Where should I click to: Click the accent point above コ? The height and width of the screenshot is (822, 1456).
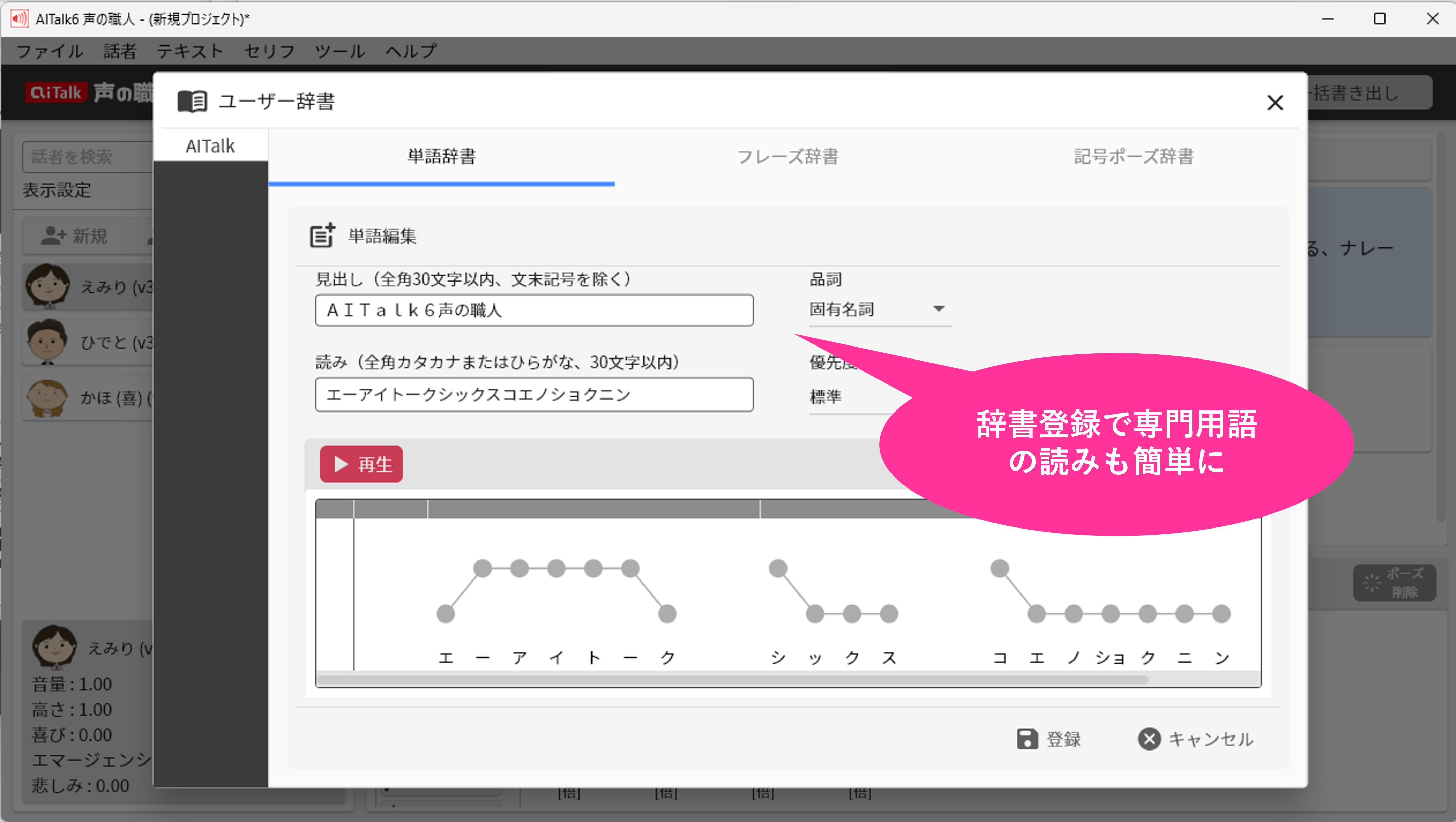[1000, 568]
